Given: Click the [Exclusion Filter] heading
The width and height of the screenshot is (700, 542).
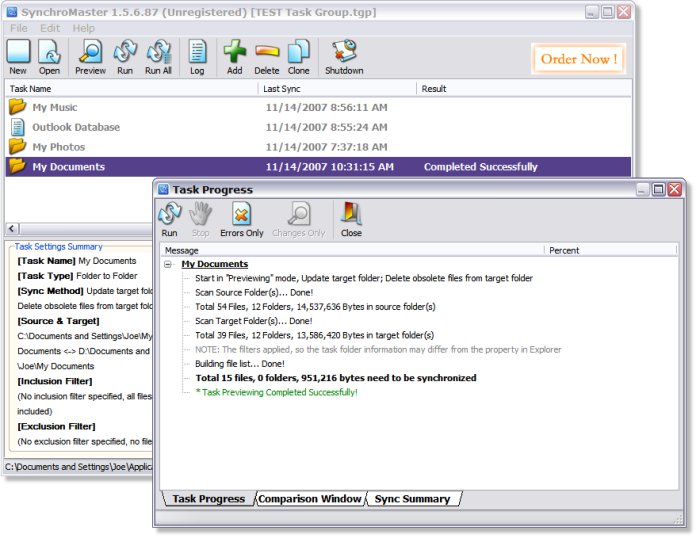Looking at the screenshot, I should [x=56, y=426].
